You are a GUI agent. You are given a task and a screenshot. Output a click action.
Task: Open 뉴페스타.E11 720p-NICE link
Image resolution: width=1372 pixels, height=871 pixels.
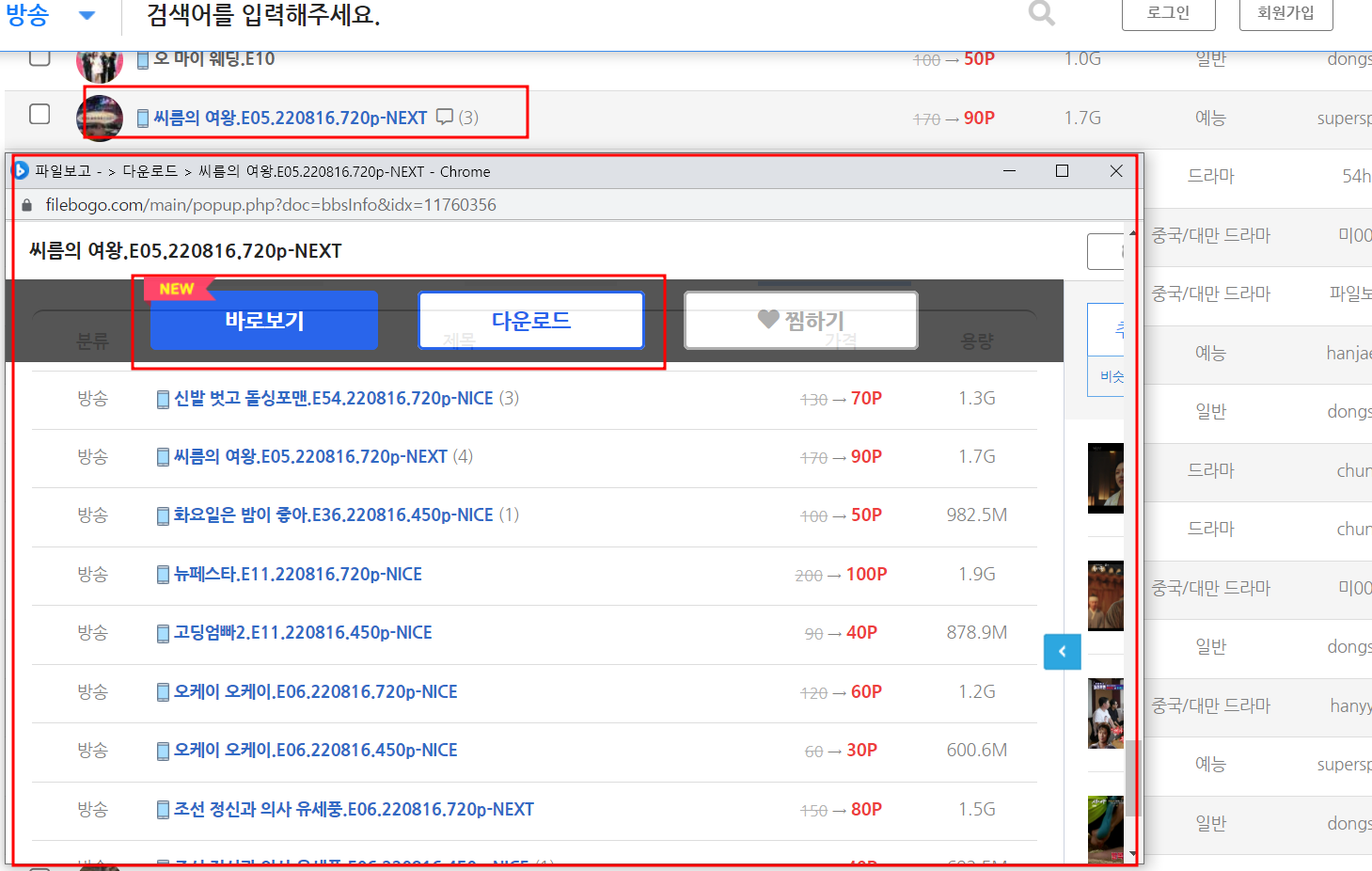pos(297,575)
